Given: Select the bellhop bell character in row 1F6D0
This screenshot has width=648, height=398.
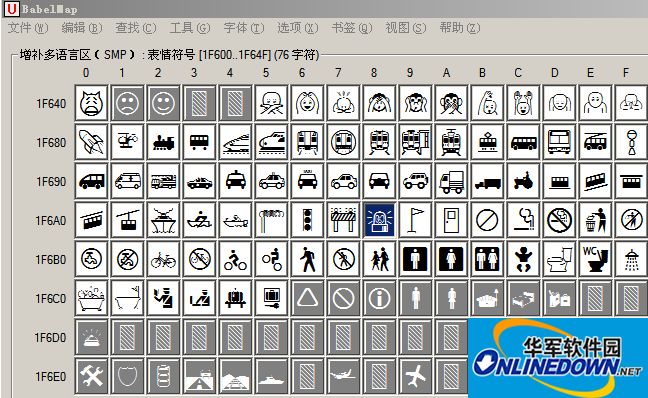Looking at the screenshot, I should pyautogui.click(x=91, y=338).
